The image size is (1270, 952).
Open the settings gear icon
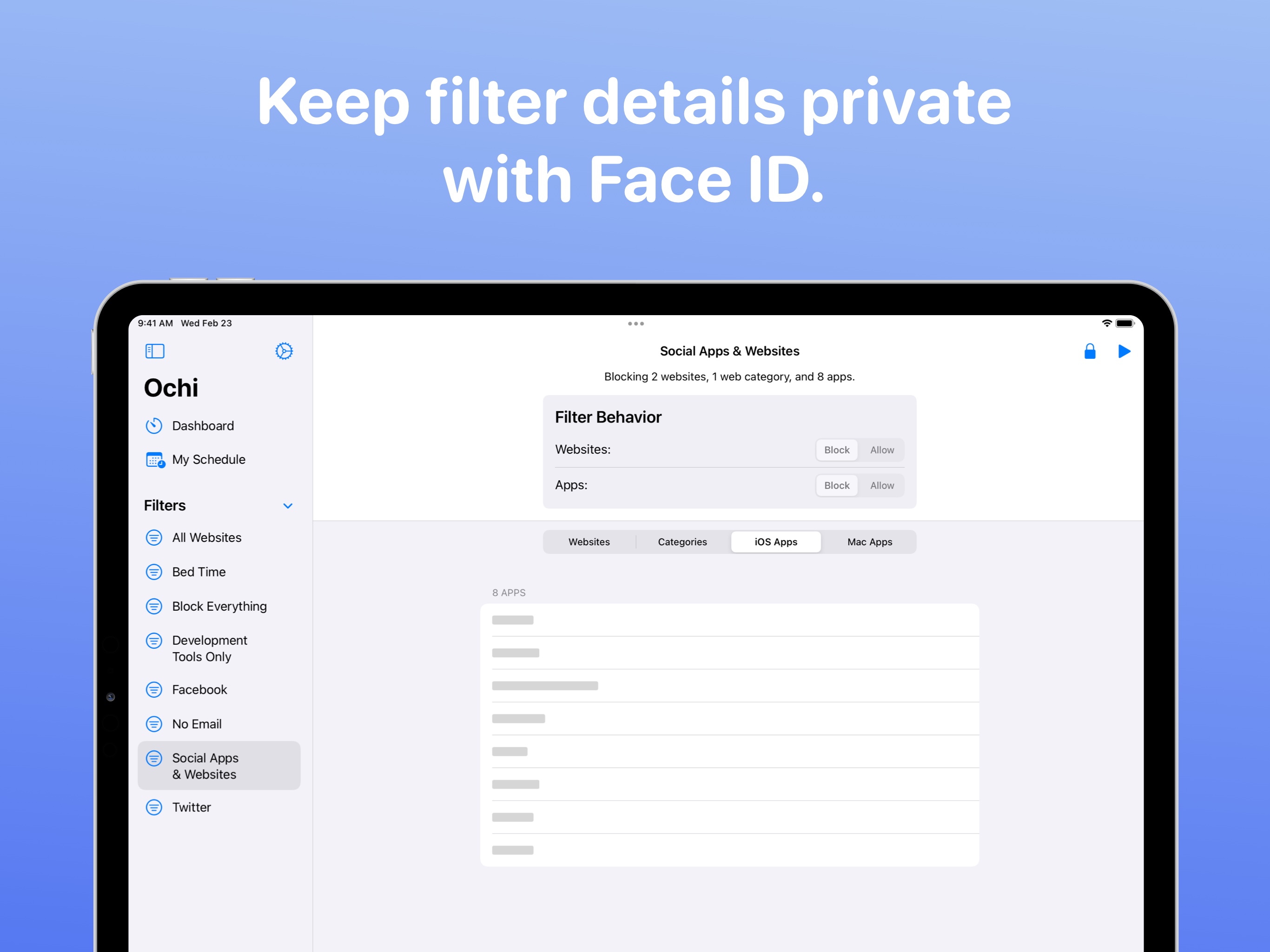point(284,351)
